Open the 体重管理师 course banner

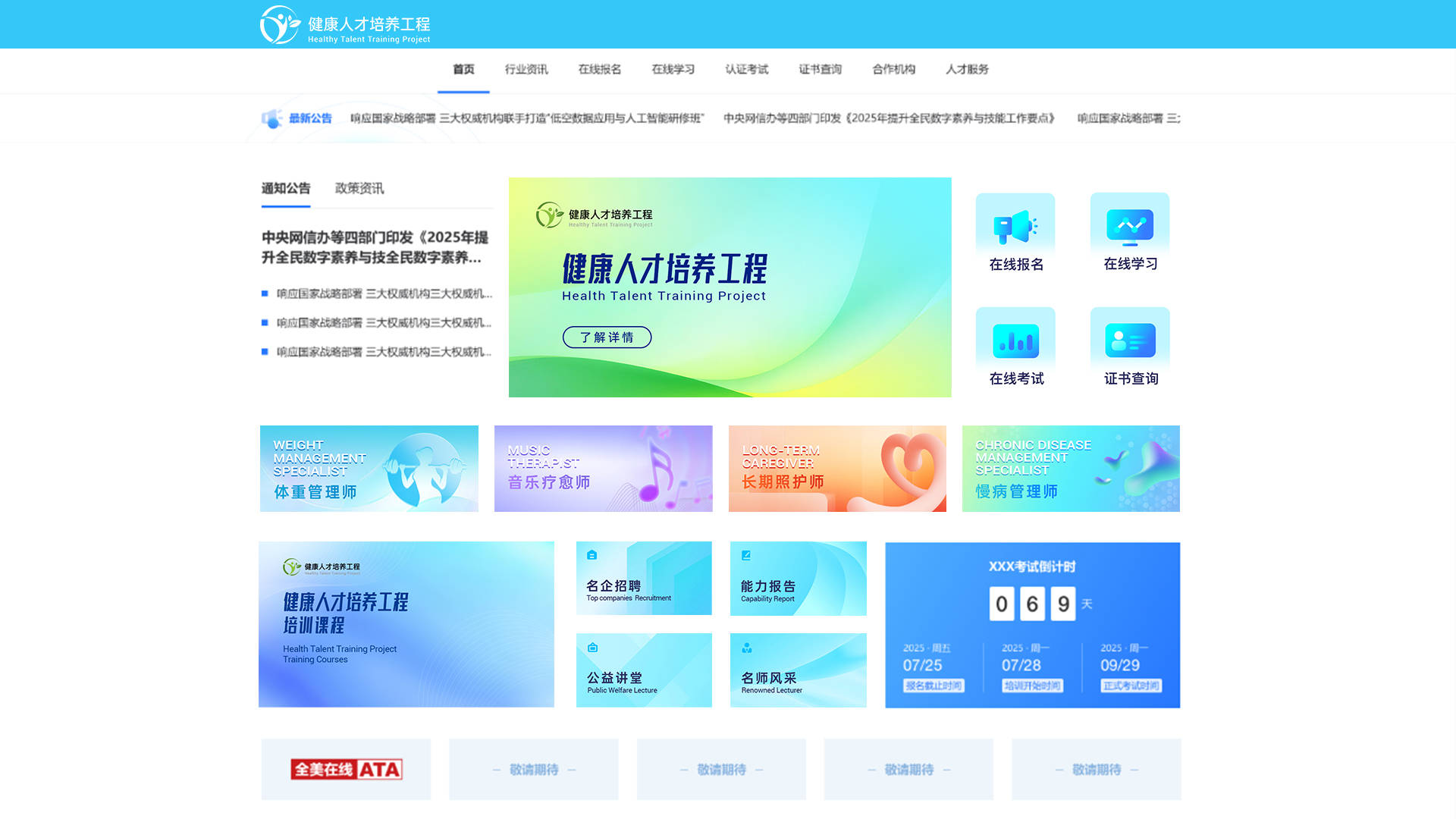tap(369, 469)
